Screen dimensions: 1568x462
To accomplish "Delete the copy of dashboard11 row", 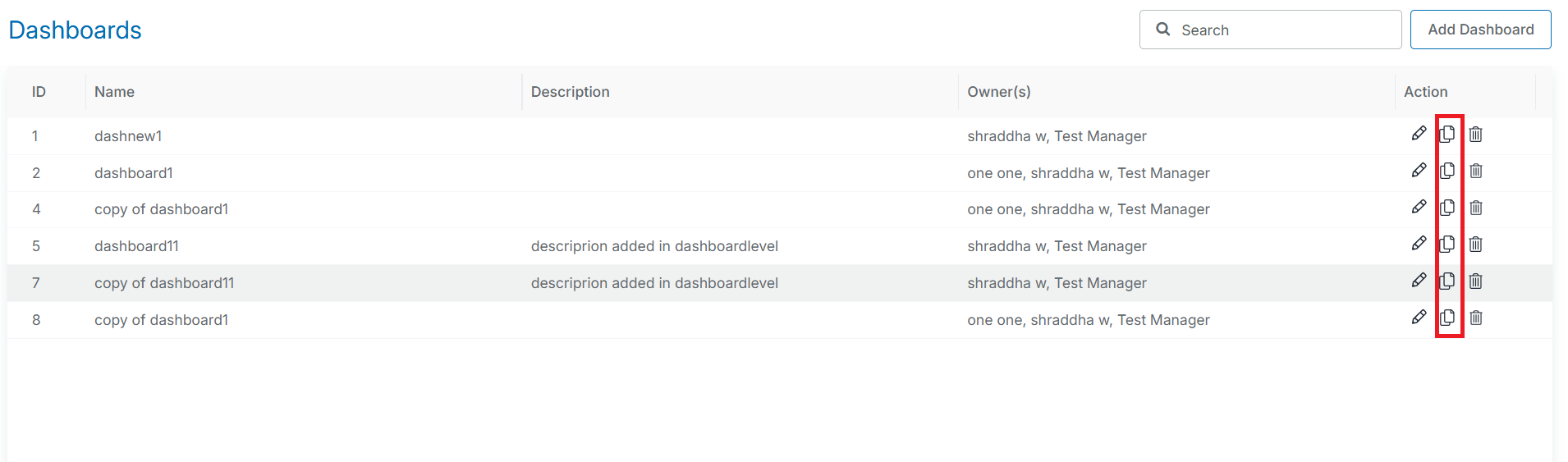I will [x=1475, y=281].
